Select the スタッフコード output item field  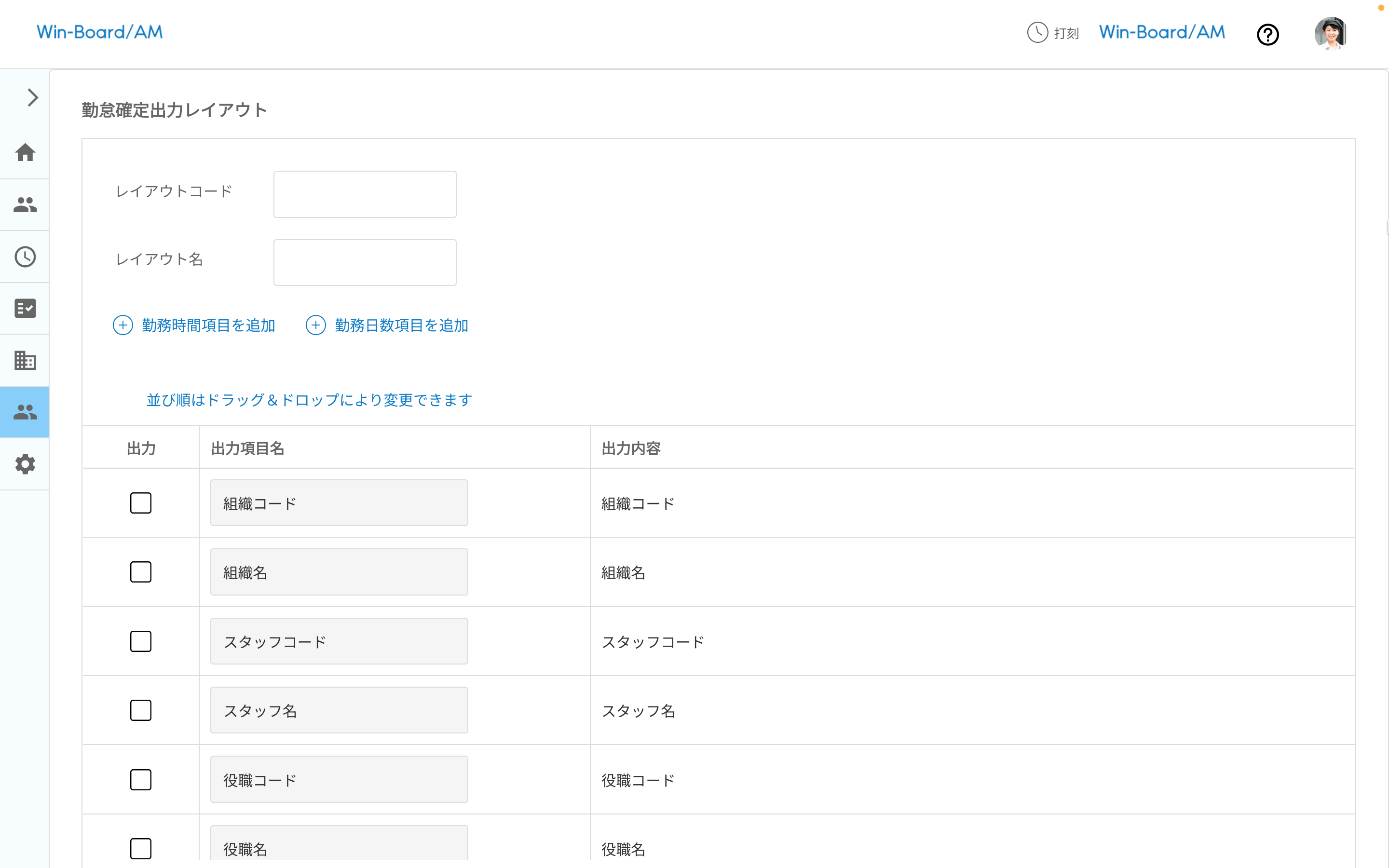pyautogui.click(x=339, y=641)
